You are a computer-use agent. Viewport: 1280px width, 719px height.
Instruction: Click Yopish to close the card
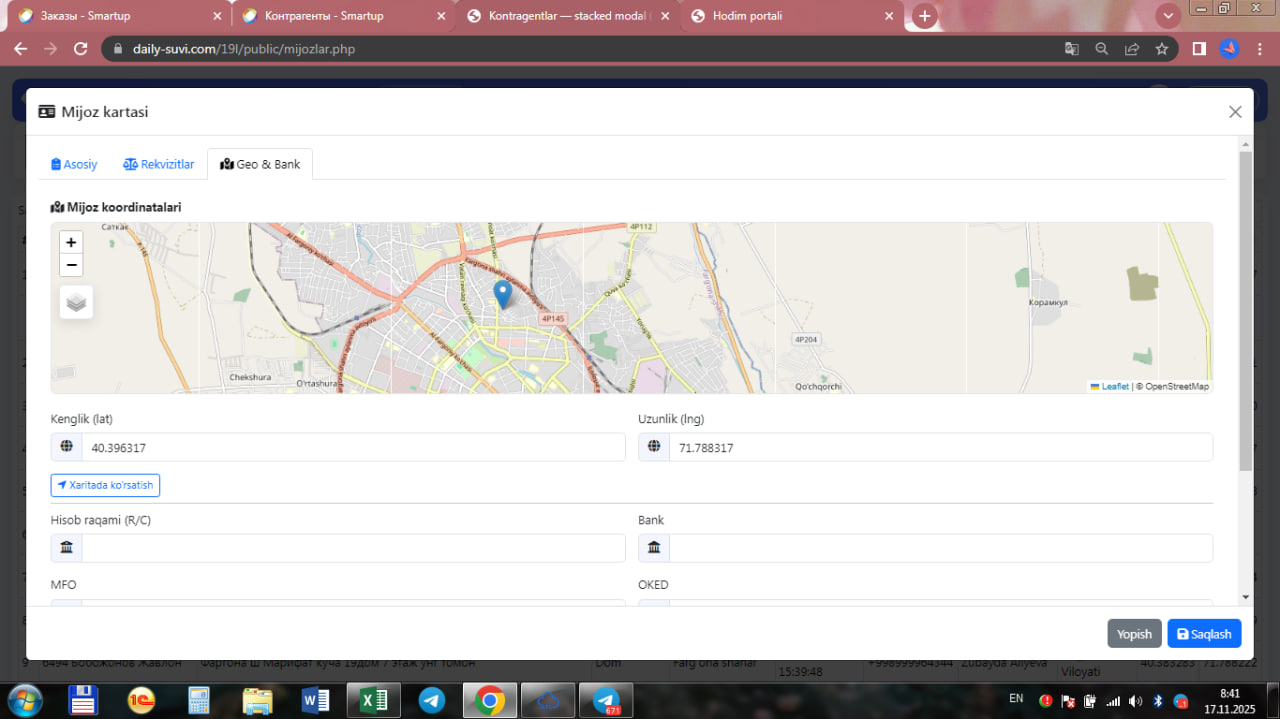tap(1134, 634)
